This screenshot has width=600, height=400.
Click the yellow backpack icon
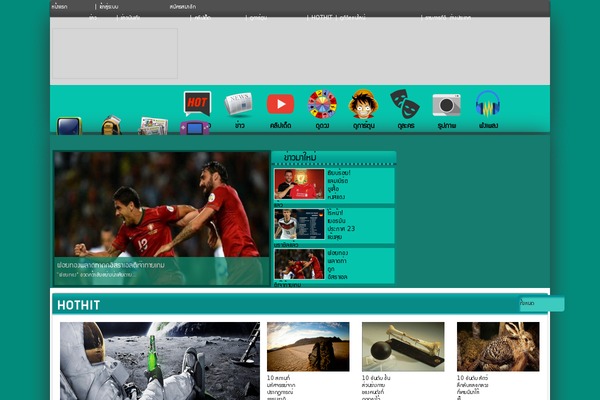coord(111,125)
